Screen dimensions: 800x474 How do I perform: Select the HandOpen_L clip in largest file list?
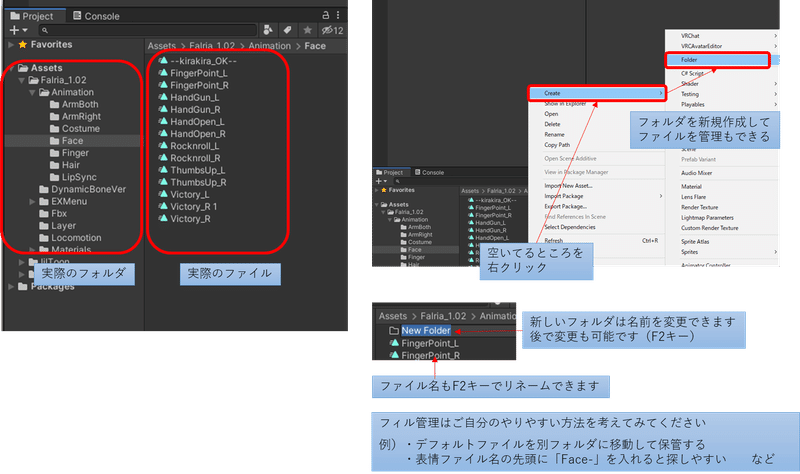click(191, 122)
